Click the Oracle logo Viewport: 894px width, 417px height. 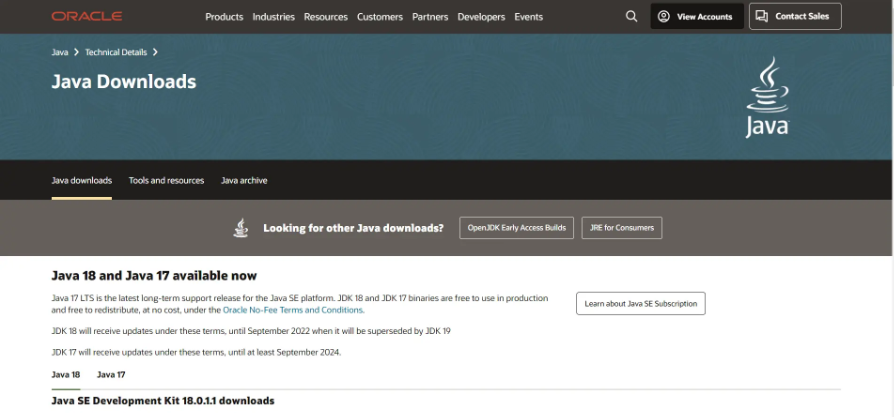(x=87, y=17)
